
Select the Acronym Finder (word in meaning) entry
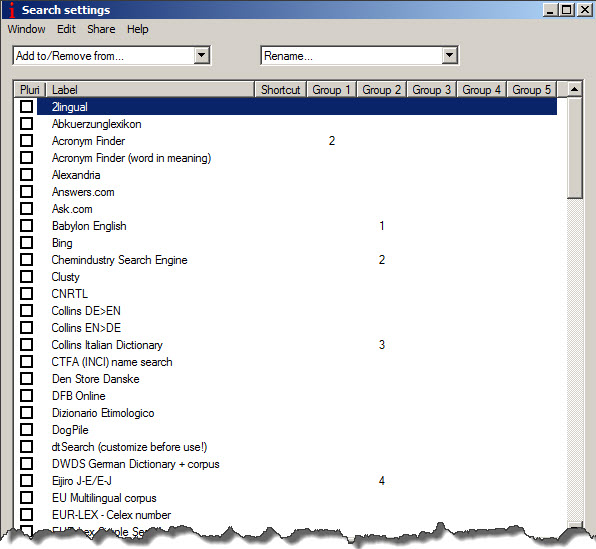(131, 158)
